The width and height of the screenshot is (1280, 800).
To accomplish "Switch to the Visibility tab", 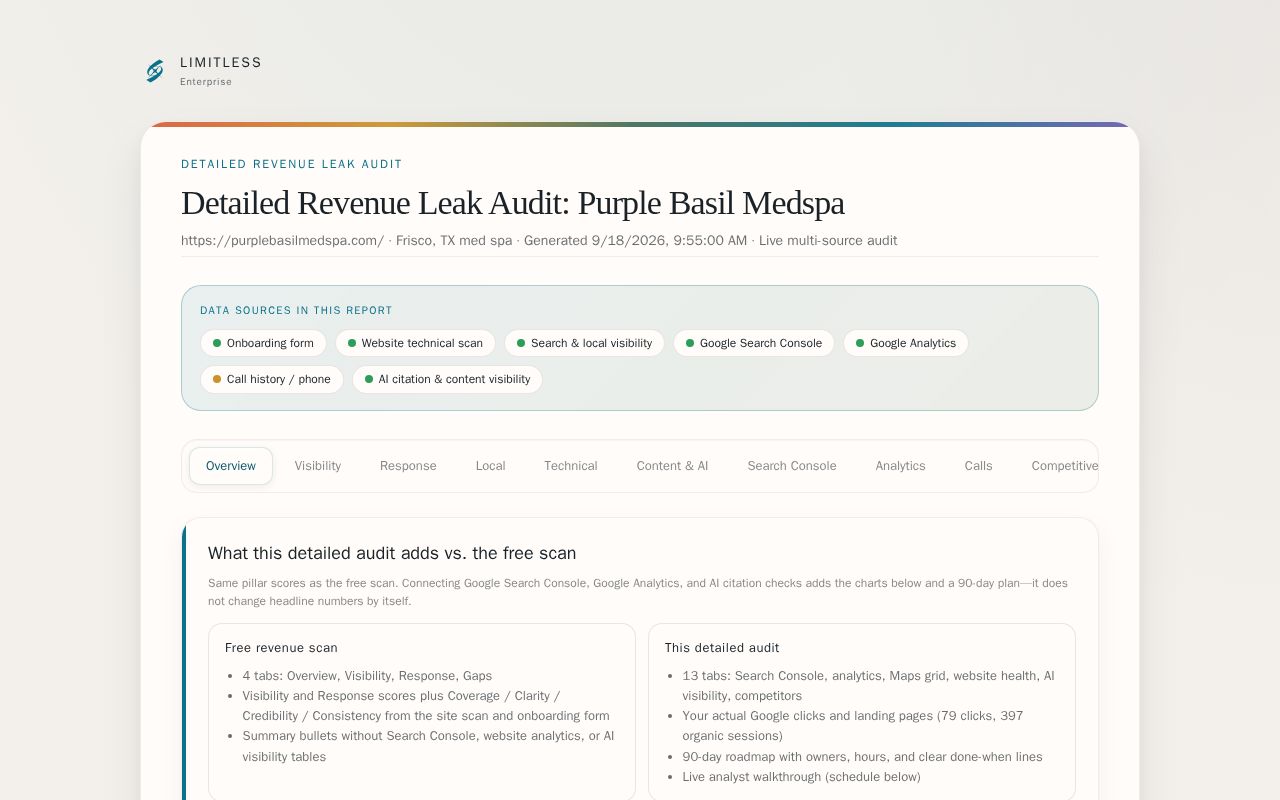I will [x=318, y=466].
